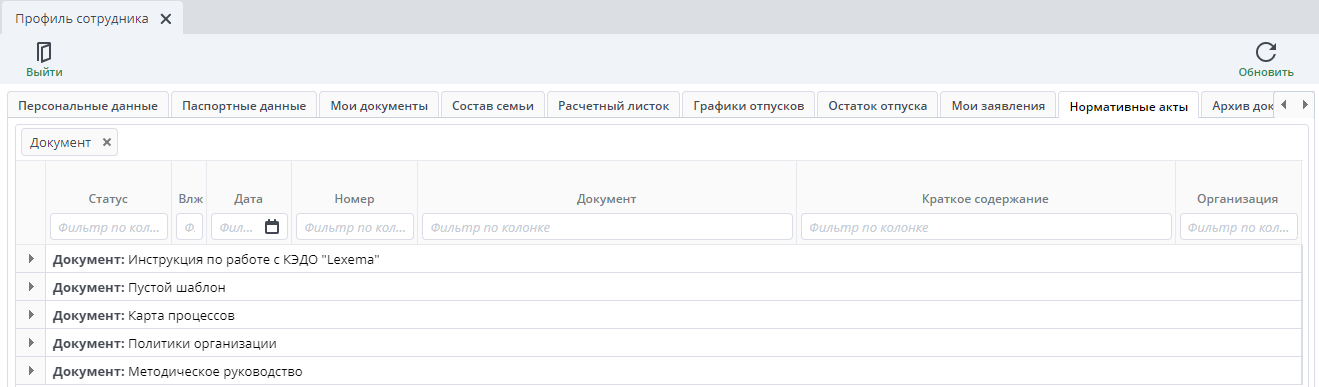Select row text Пустой шаблон
The width and height of the screenshot is (1319, 387).
(x=177, y=287)
